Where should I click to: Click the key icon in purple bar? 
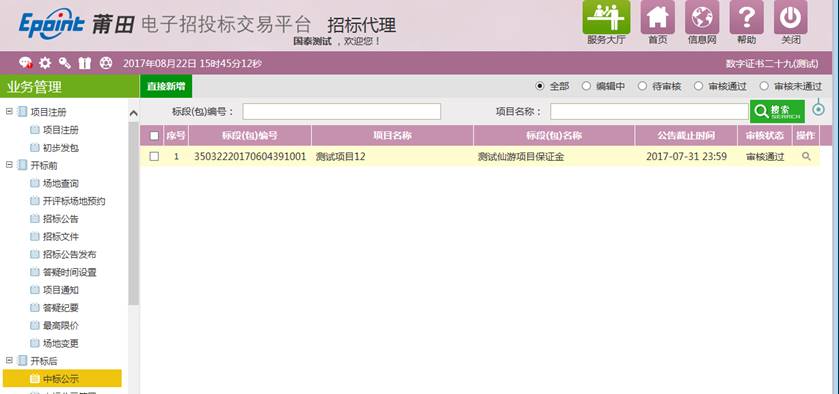[65, 63]
